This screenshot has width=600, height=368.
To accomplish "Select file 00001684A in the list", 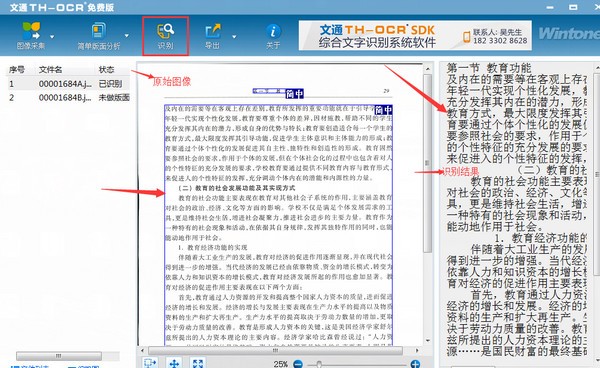I will (69, 84).
